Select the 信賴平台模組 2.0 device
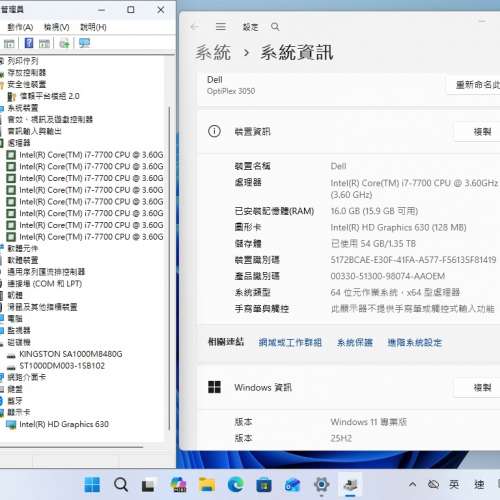500x500 pixels. point(49,96)
